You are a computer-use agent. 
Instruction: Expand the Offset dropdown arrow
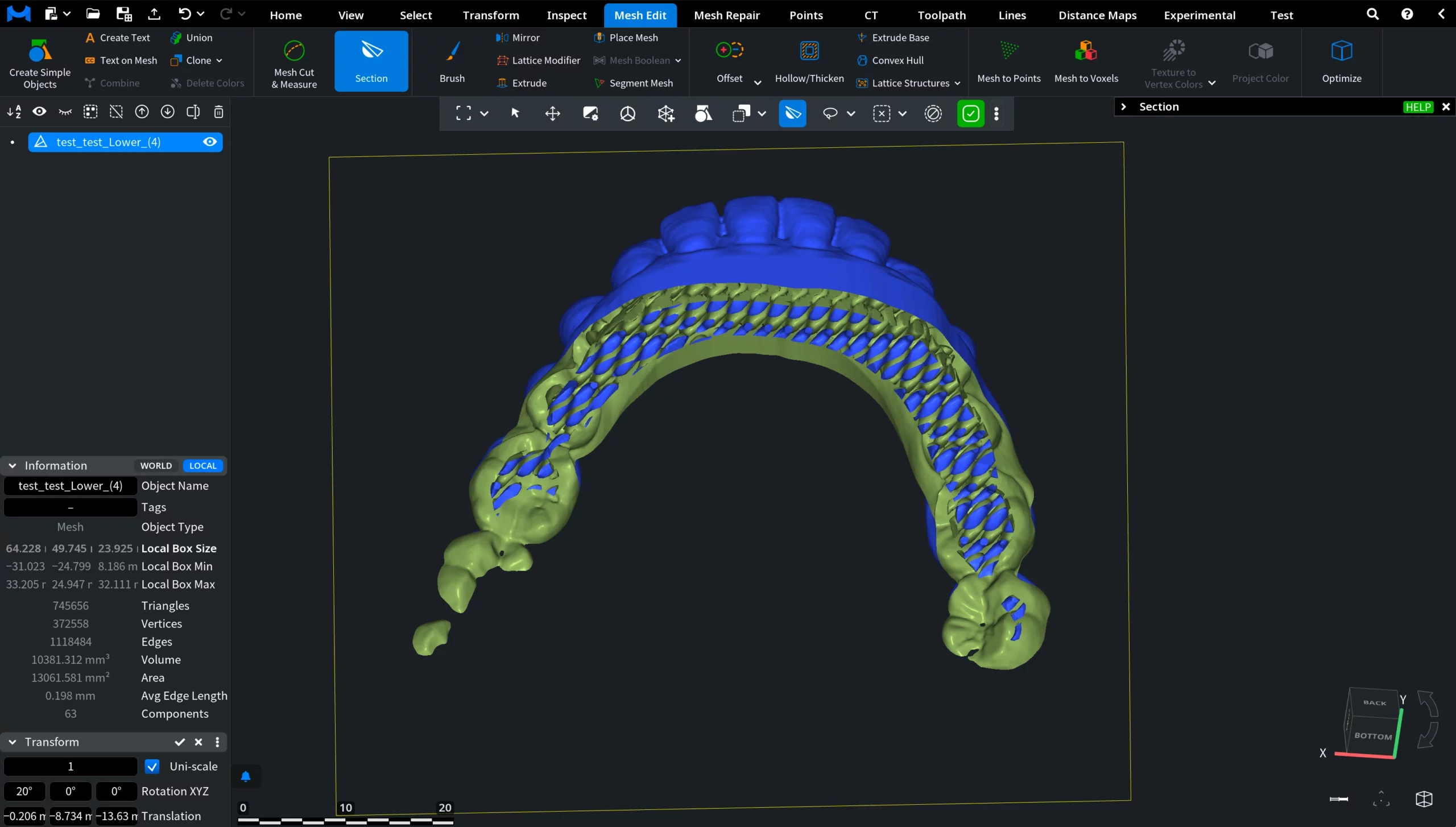[757, 82]
